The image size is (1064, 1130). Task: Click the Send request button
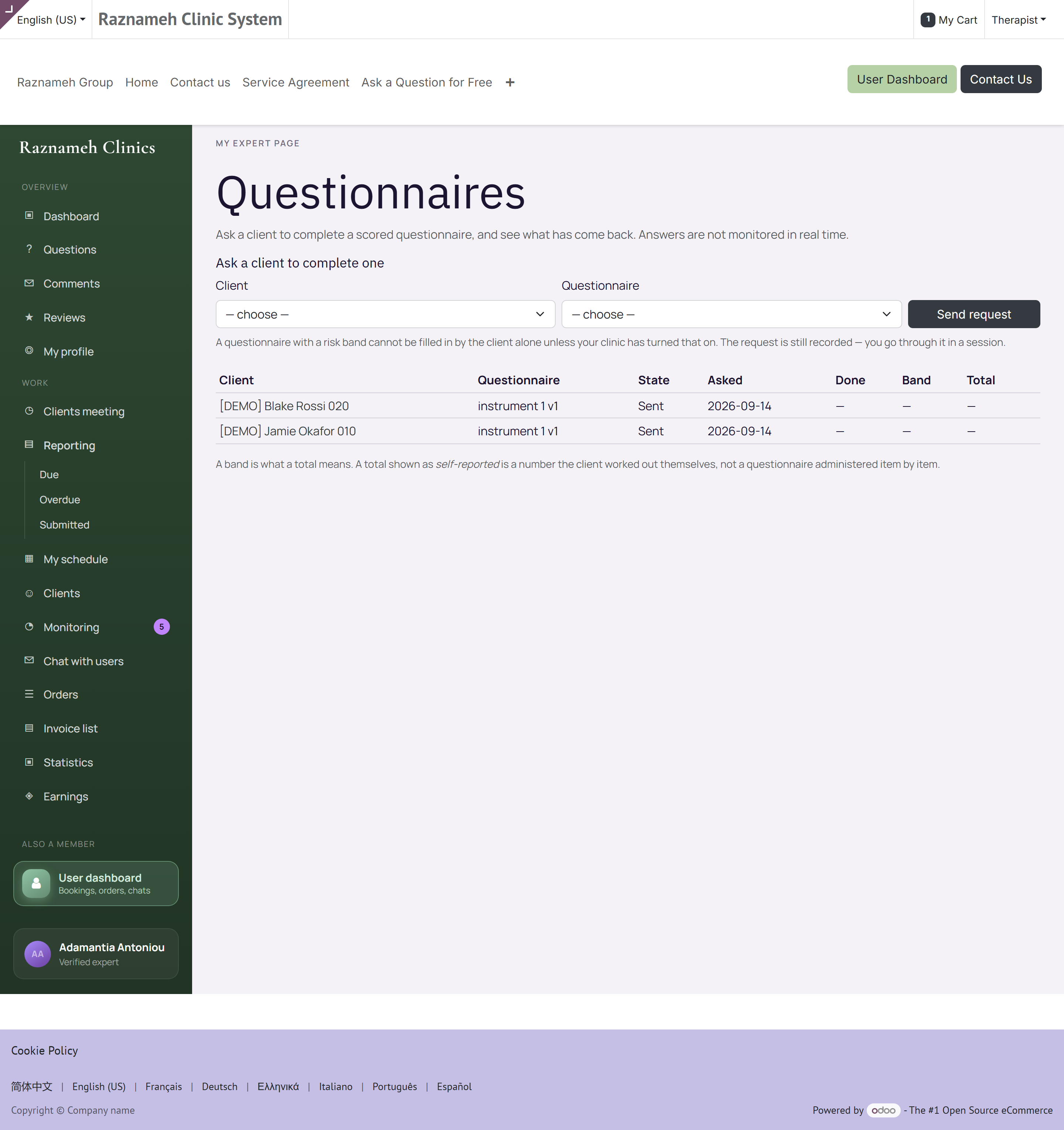tap(973, 314)
